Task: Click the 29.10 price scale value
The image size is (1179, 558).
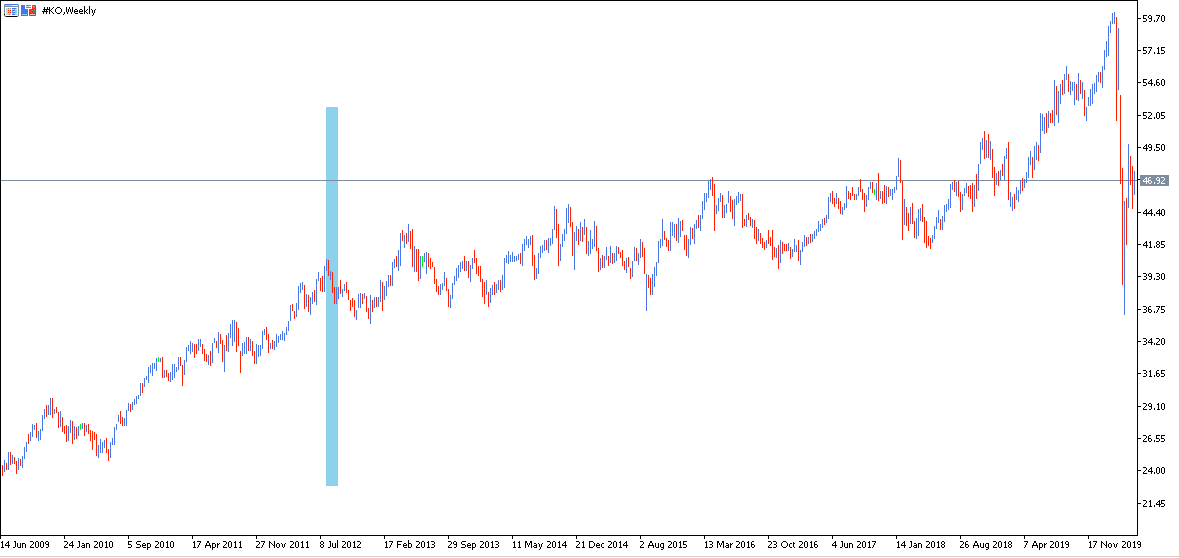Action: coord(1153,406)
